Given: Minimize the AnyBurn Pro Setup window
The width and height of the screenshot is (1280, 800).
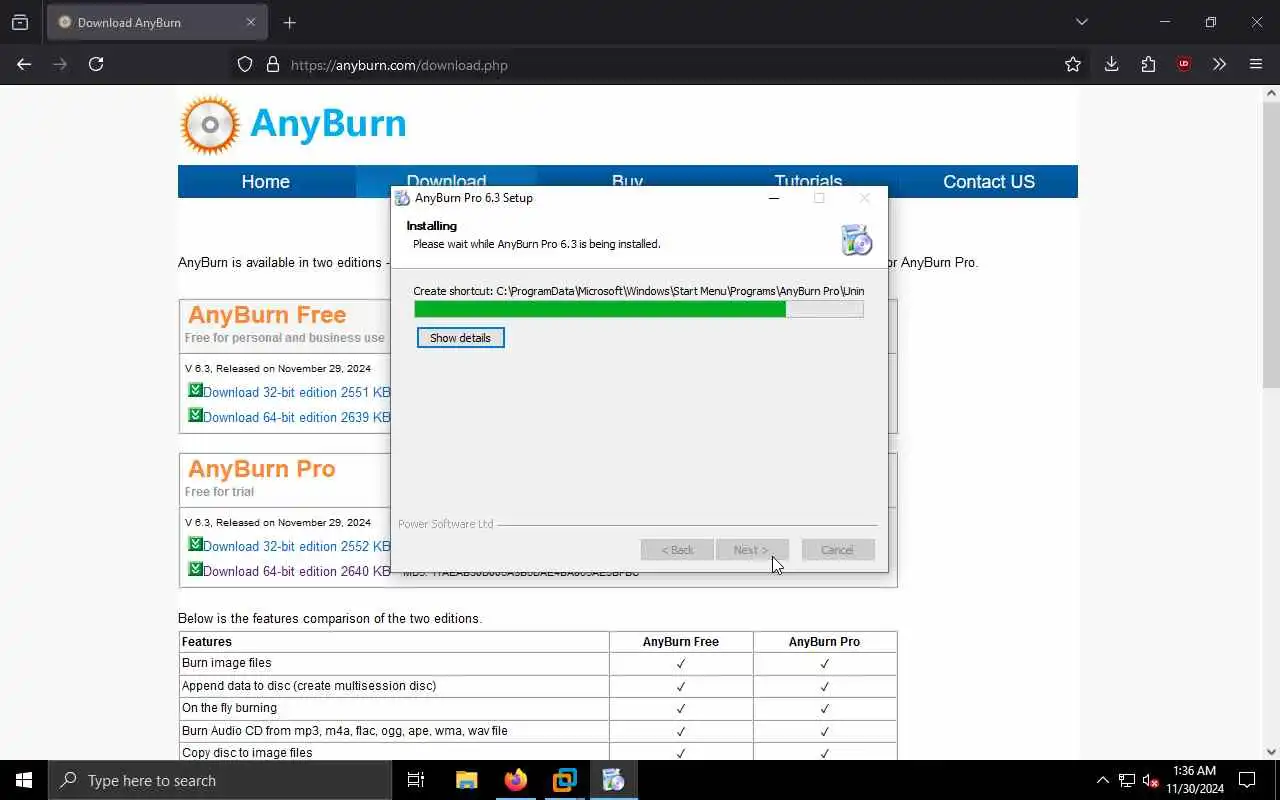Looking at the screenshot, I should pos(773,198).
